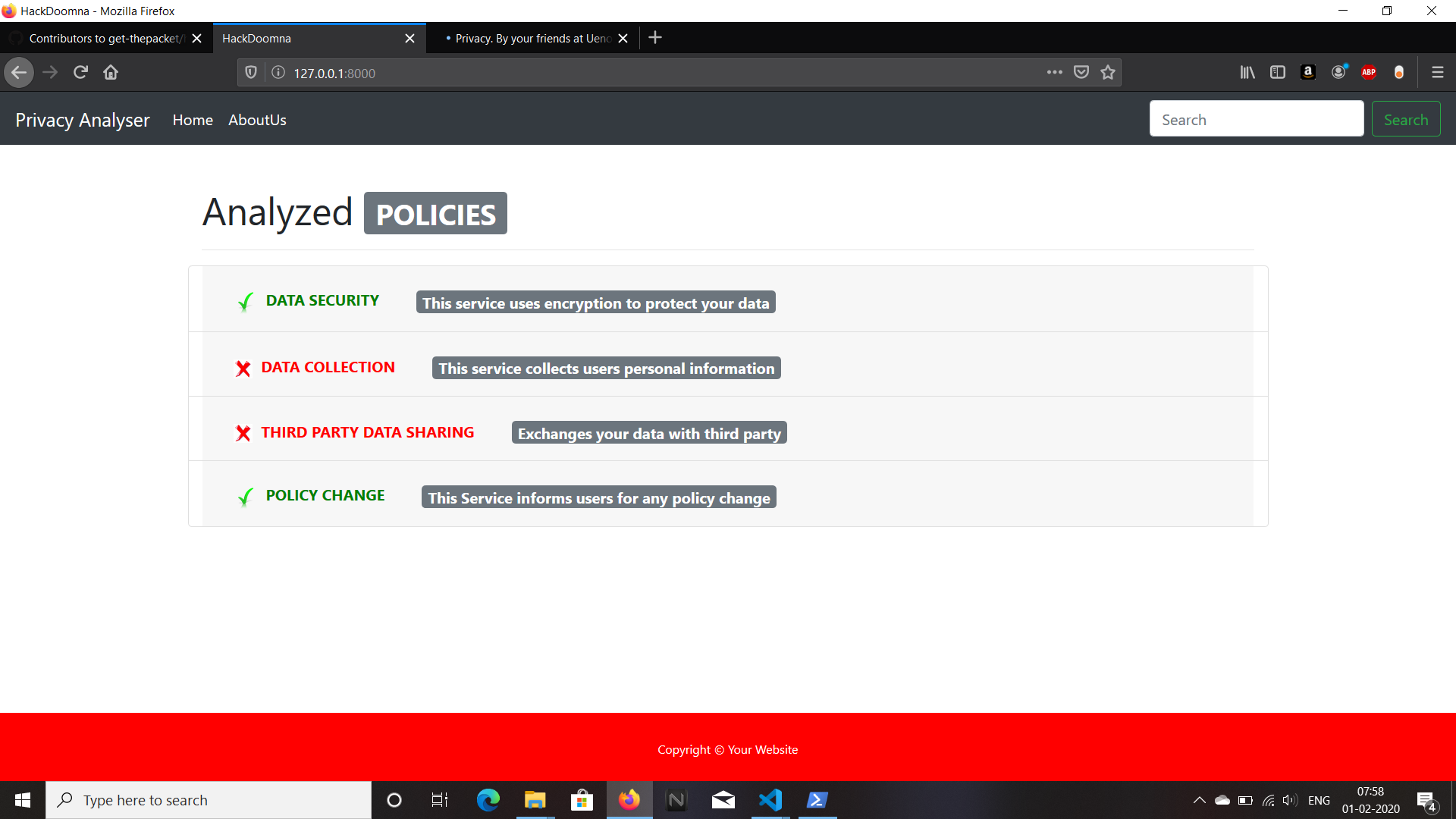Viewport: 1456px width, 819px height.
Task: Open the Adblock Plus extension icon
Action: pyautogui.click(x=1369, y=72)
